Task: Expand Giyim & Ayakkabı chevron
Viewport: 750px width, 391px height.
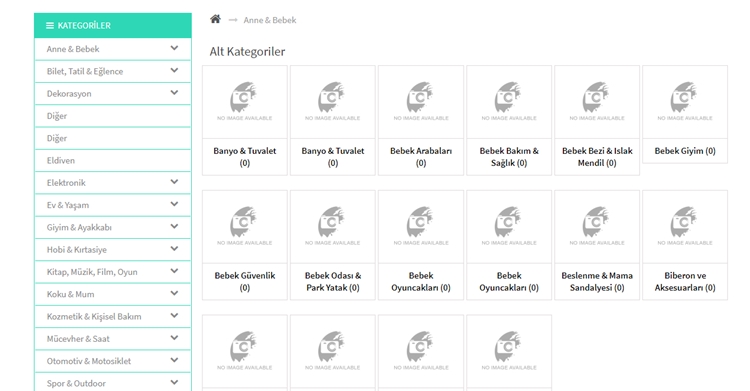Action: click(x=174, y=227)
